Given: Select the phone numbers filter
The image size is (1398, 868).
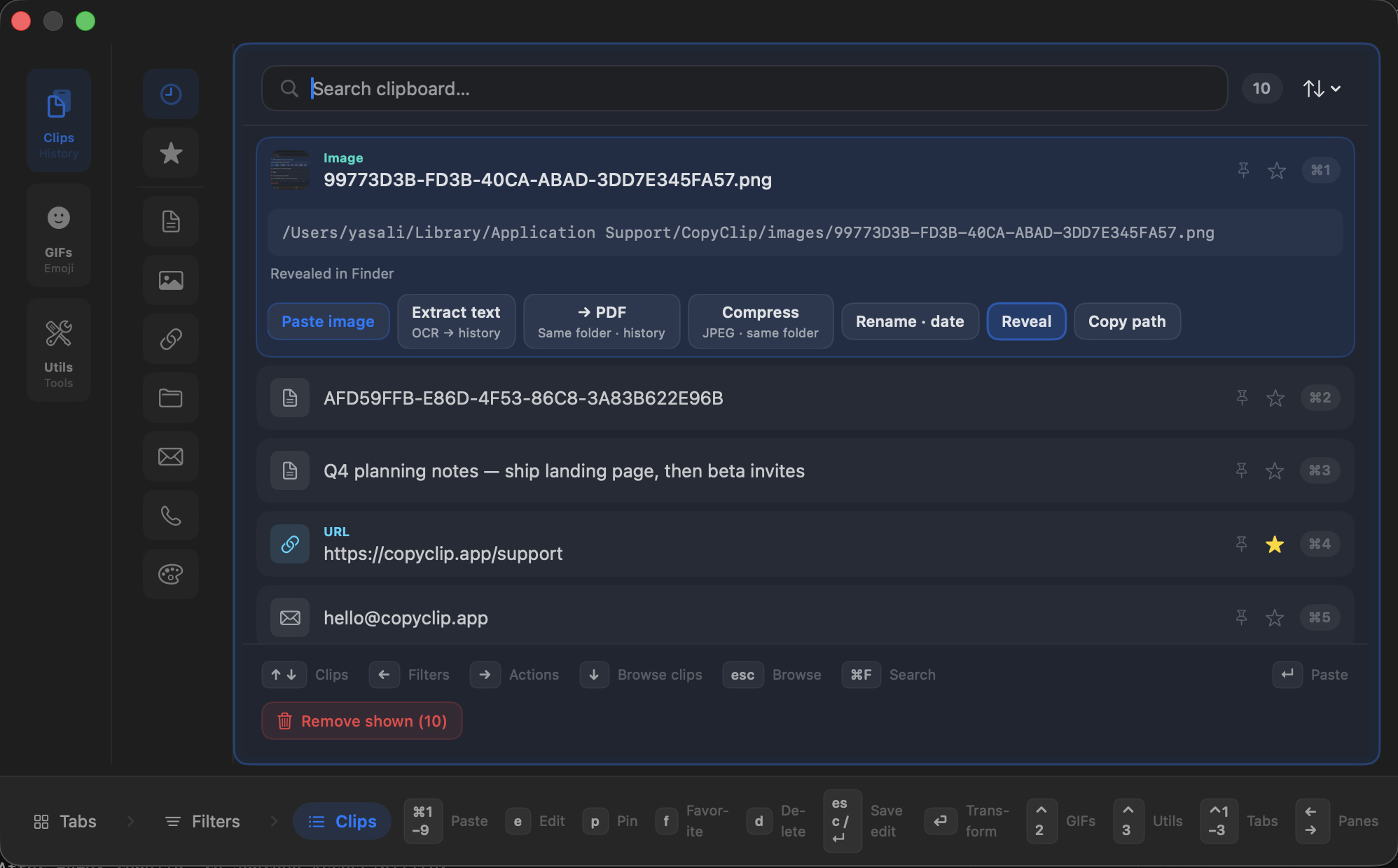Looking at the screenshot, I should 171,516.
